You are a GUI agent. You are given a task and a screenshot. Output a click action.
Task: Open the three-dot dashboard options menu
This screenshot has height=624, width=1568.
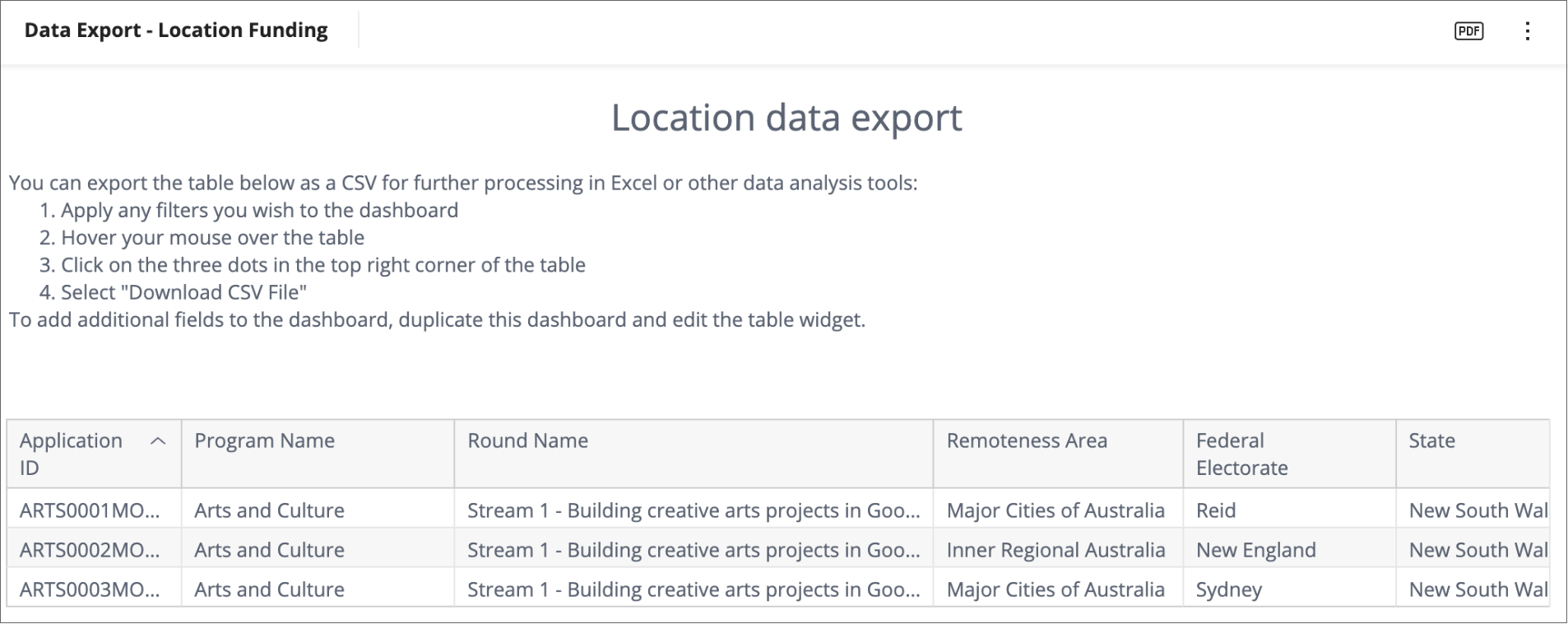[x=1527, y=31]
